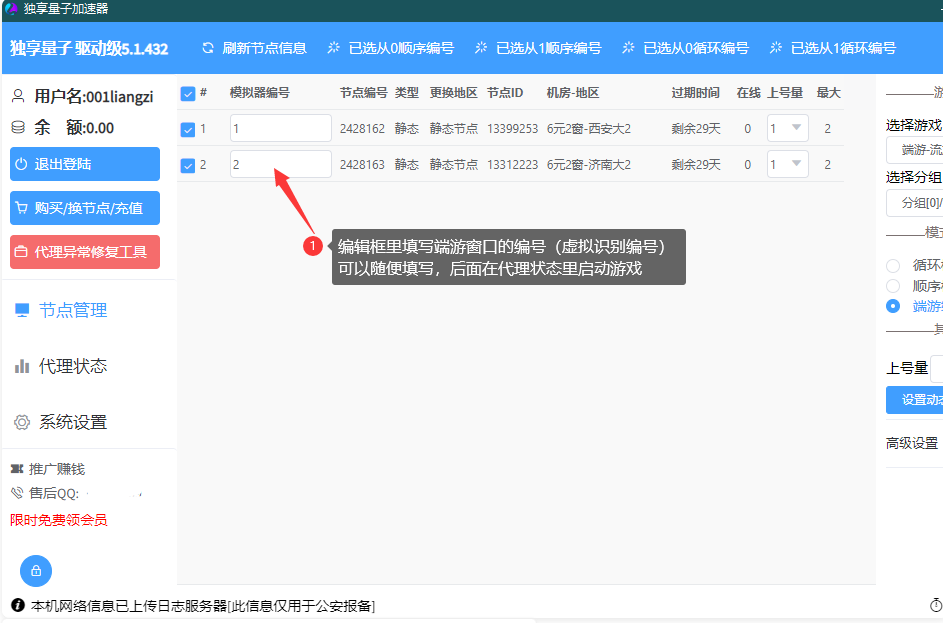Image resolution: width=943 pixels, height=623 pixels.
Task: Click the power icon on logout button
Action: [x=21, y=164]
